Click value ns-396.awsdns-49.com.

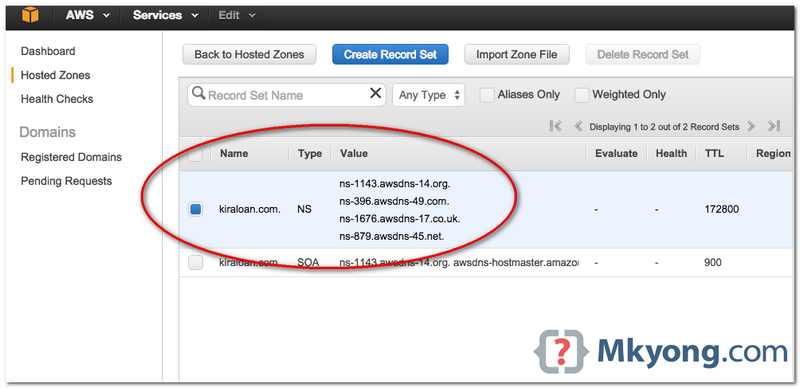pos(394,201)
